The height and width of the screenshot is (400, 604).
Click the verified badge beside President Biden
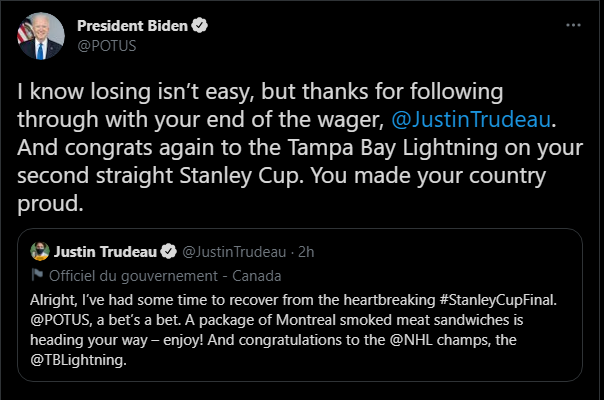(x=199, y=26)
